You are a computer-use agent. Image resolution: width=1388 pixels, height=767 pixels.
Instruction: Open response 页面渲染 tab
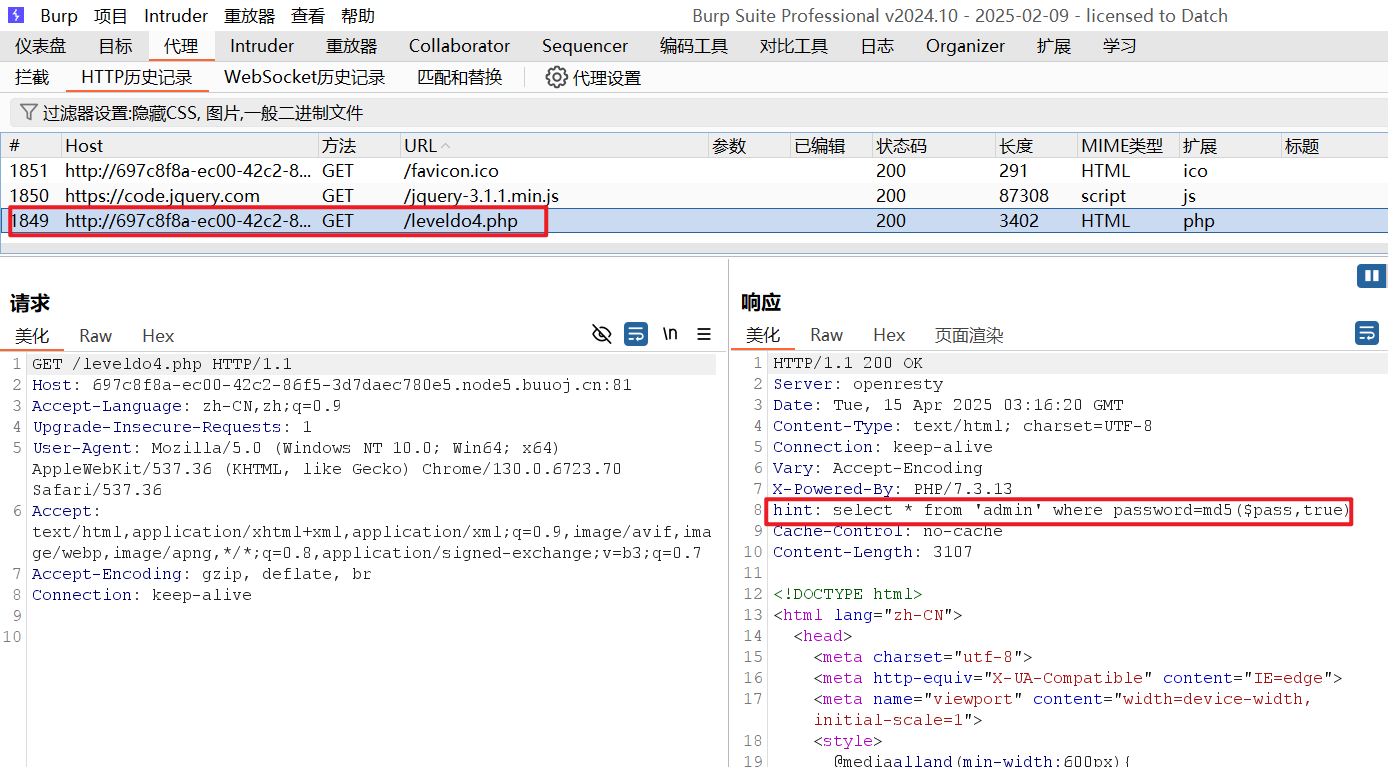coord(969,335)
